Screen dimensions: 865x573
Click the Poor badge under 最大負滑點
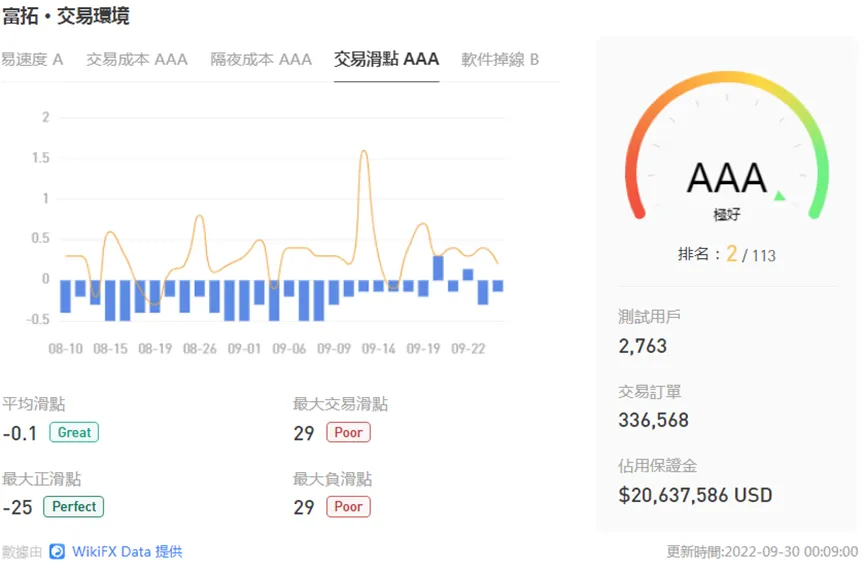[x=348, y=507]
